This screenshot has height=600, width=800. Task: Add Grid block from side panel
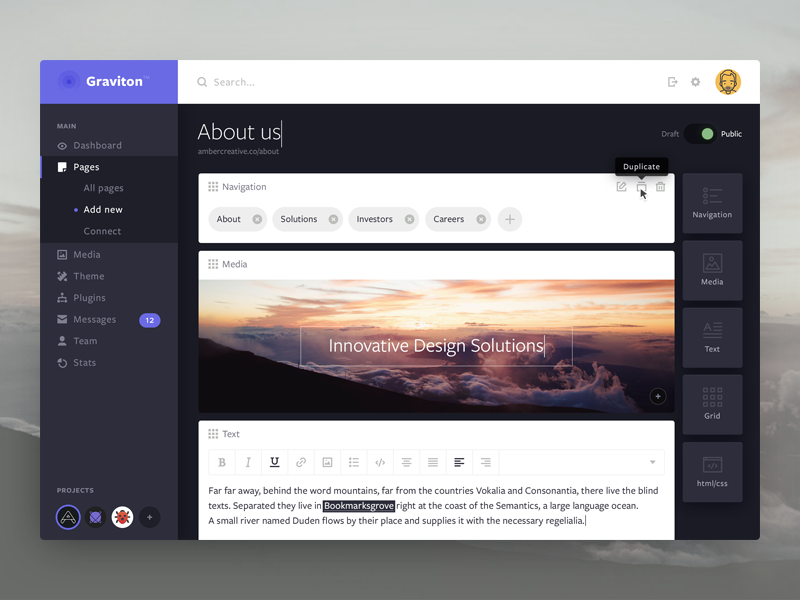(x=712, y=405)
